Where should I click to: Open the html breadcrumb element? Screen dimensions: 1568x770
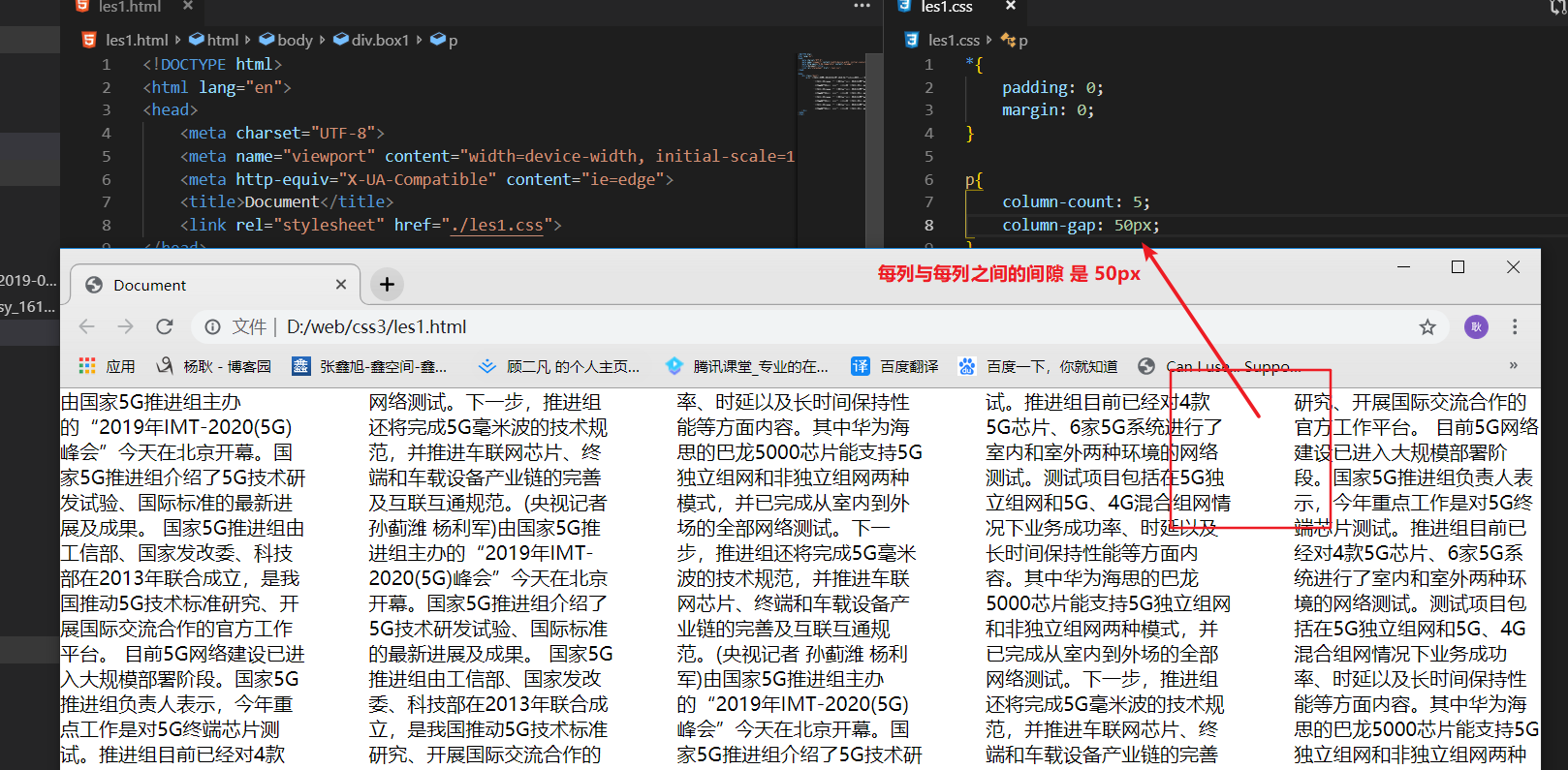(x=213, y=40)
